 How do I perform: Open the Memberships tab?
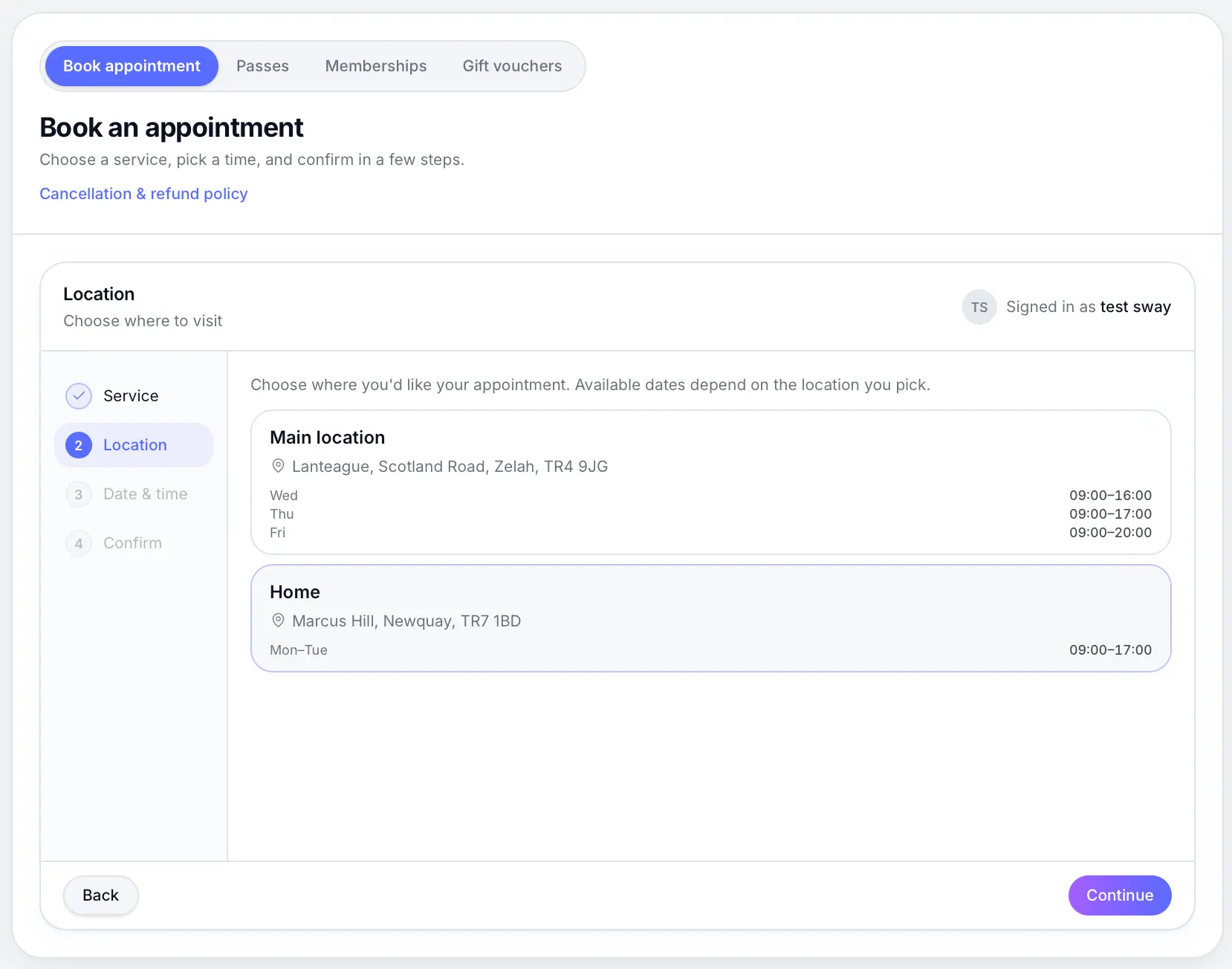(376, 66)
